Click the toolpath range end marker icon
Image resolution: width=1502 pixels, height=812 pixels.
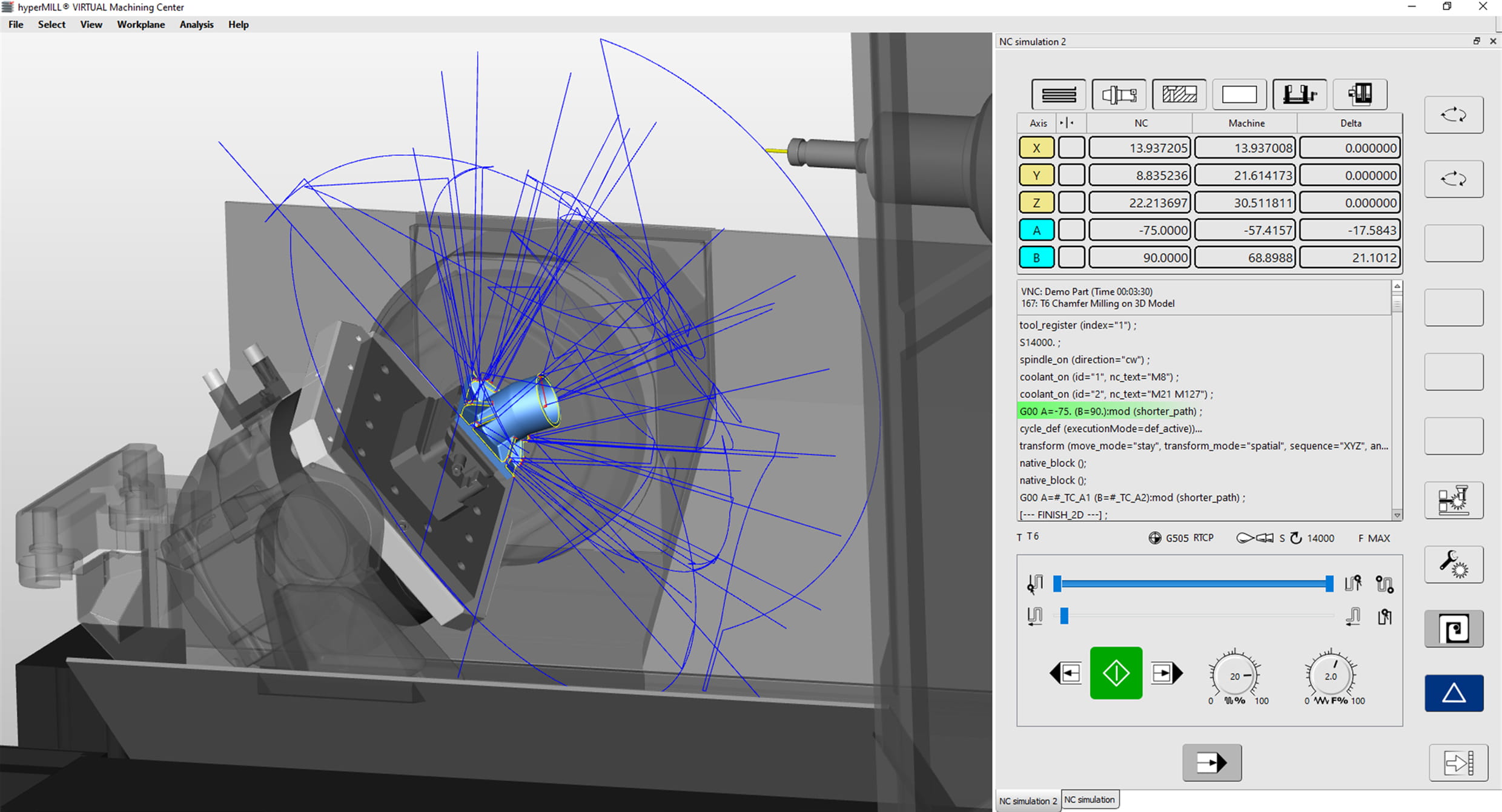click(1353, 584)
